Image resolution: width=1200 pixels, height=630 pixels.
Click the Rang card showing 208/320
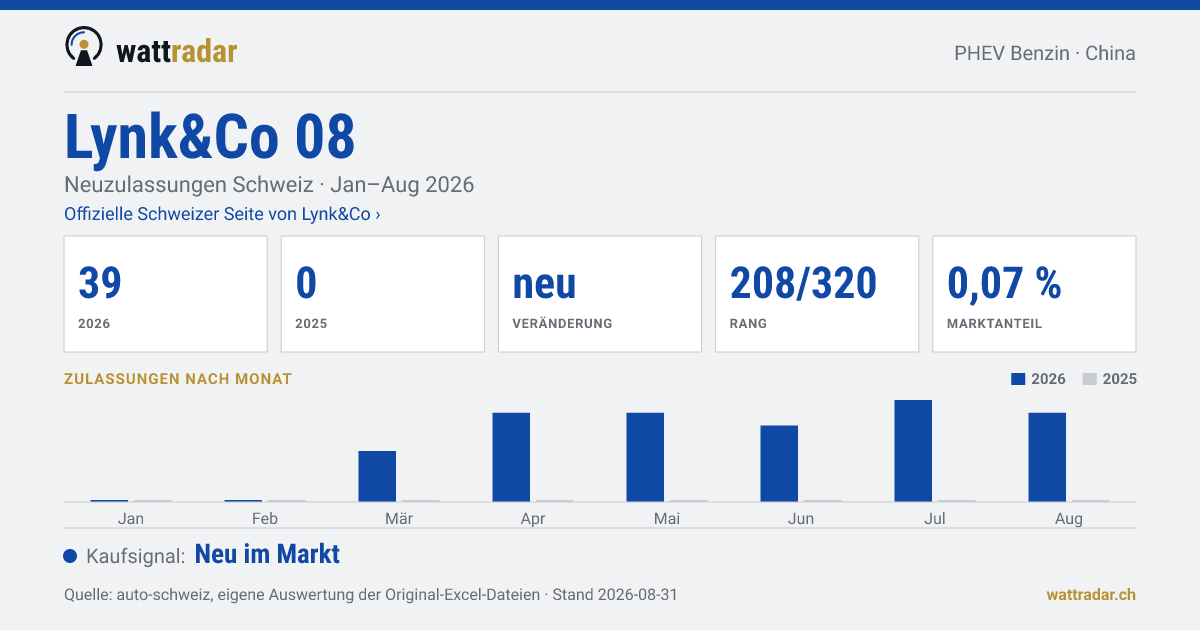[817, 294]
